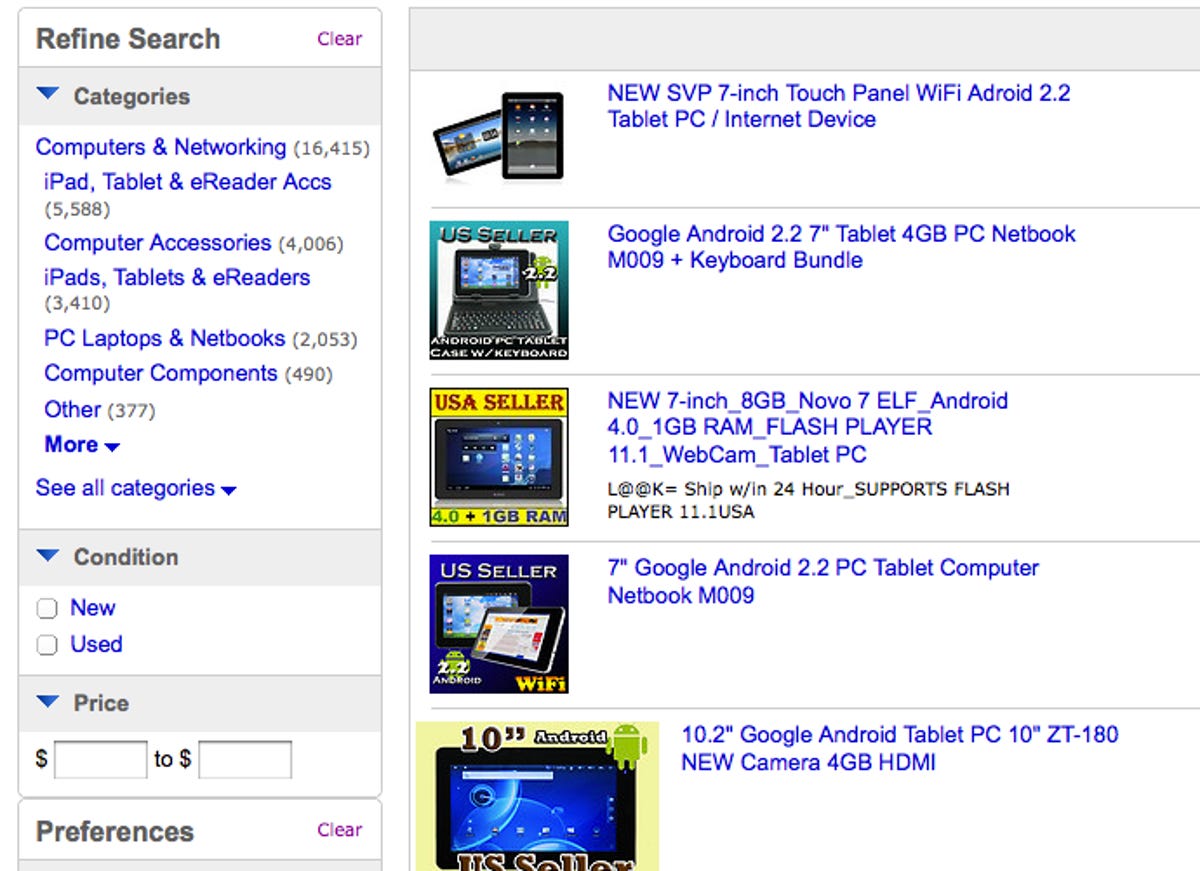Click the maximum price input field

(244, 760)
